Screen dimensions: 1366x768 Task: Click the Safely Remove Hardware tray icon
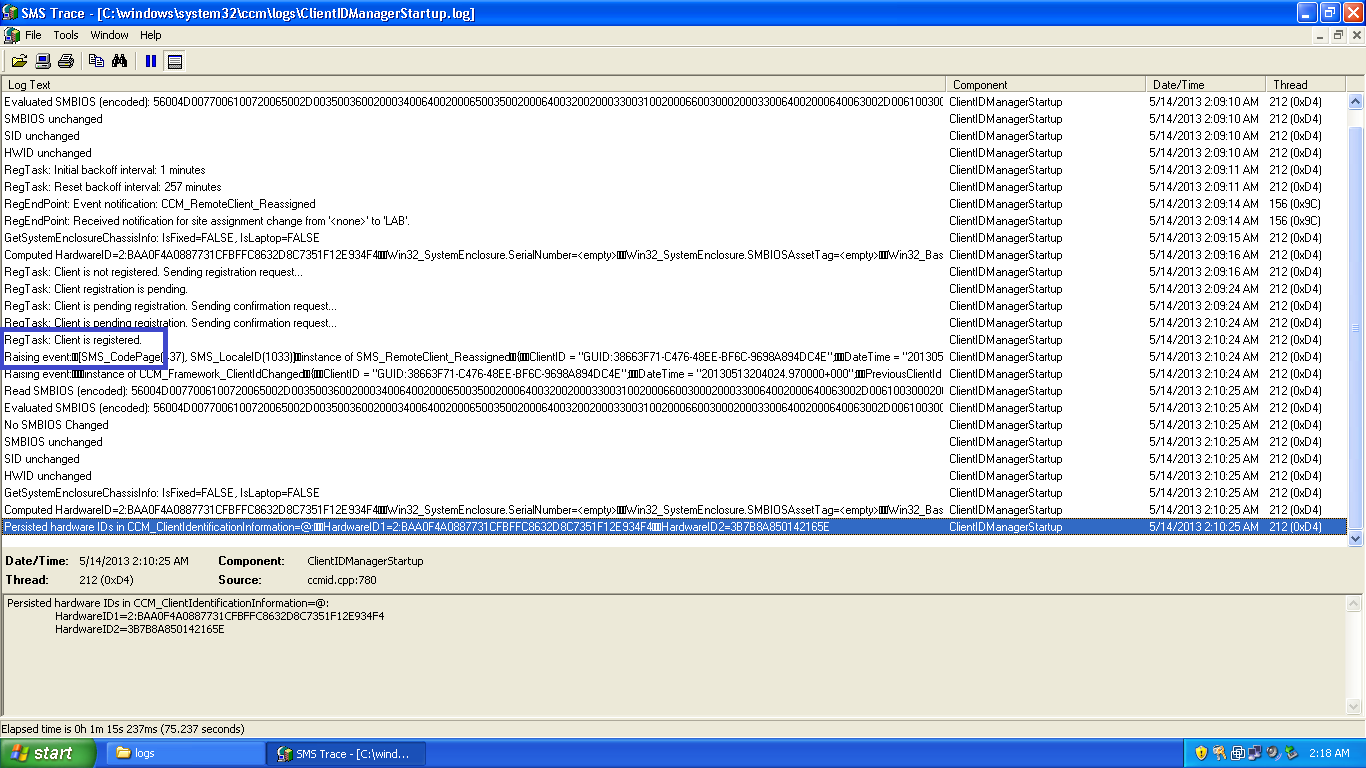[x=1291, y=753]
